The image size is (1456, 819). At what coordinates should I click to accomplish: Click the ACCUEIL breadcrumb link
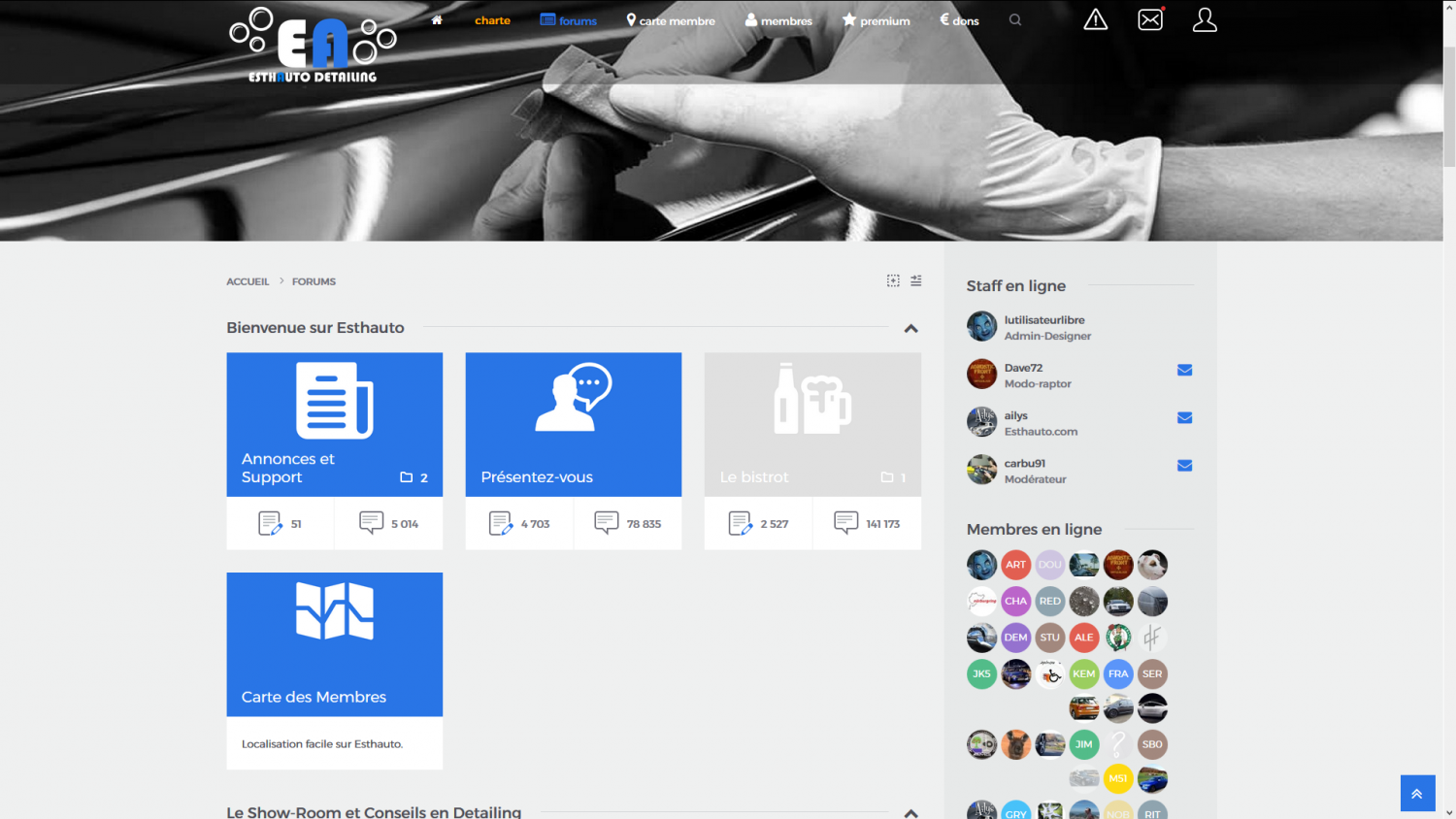tap(248, 281)
